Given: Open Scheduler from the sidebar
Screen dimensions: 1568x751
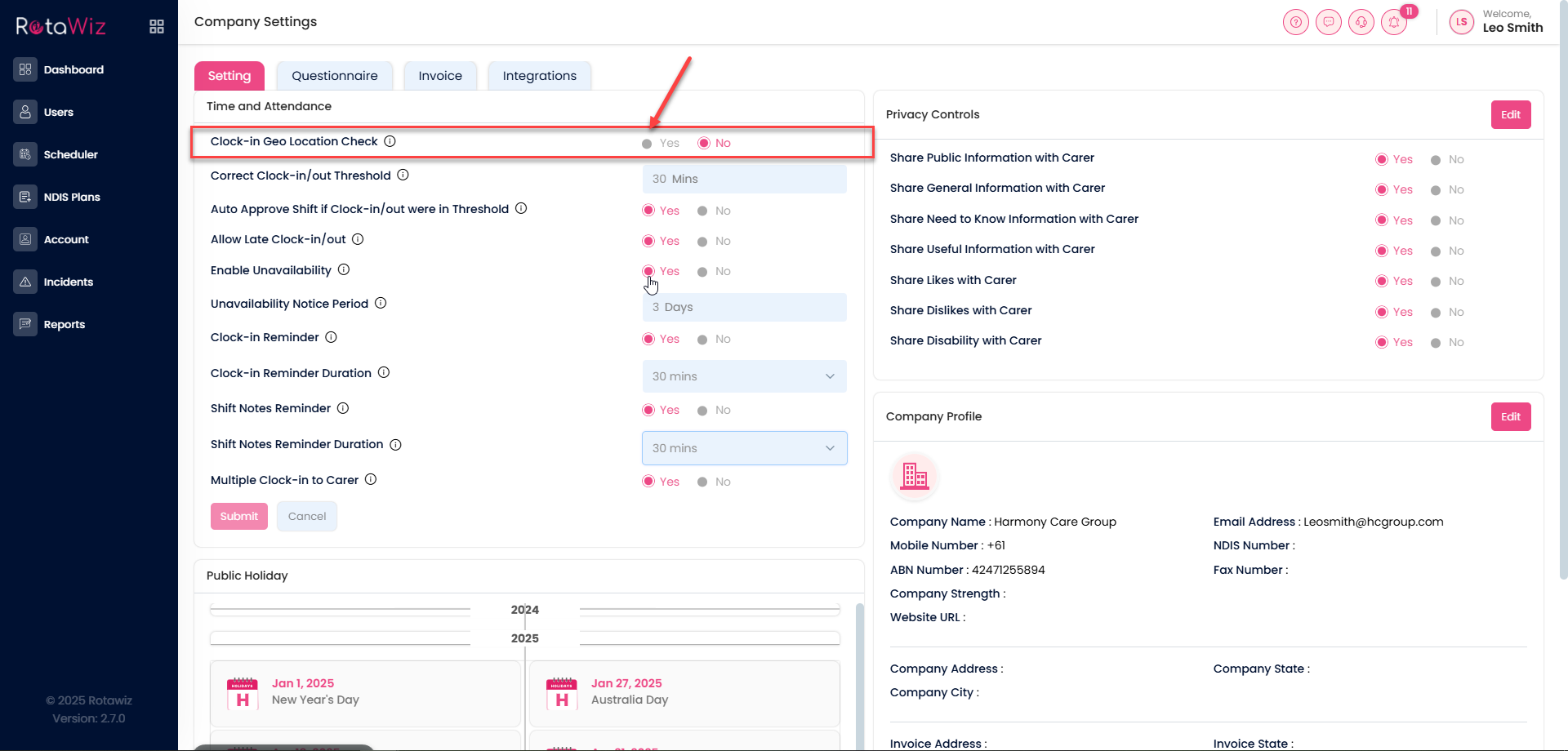Looking at the screenshot, I should pos(70,154).
